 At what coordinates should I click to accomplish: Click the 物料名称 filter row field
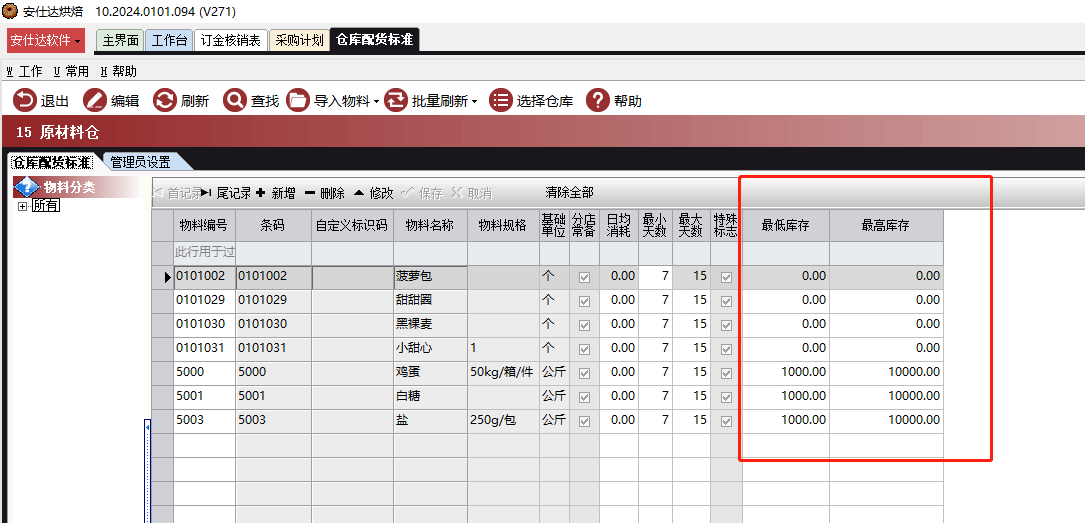pyautogui.click(x=430, y=253)
